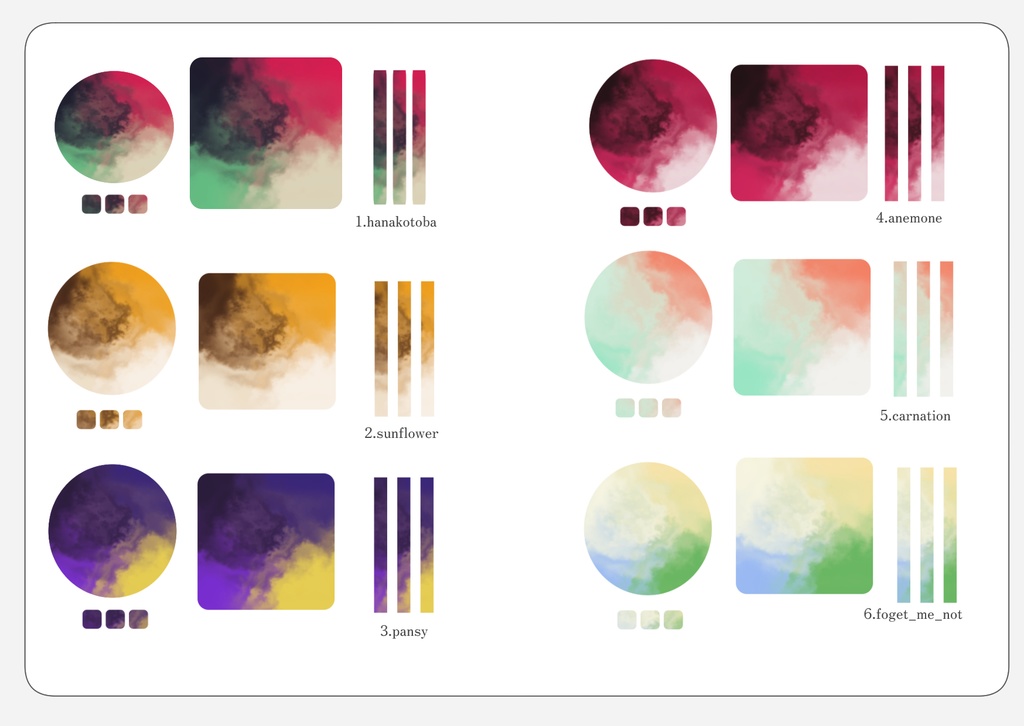1024x726 pixels.
Task: Click the middle vertical strip of pansy
Action: click(x=404, y=544)
